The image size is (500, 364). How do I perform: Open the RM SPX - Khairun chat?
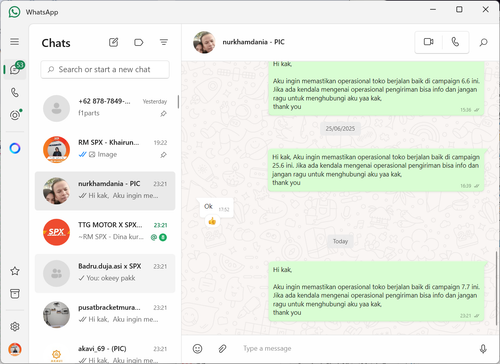[x=105, y=150]
